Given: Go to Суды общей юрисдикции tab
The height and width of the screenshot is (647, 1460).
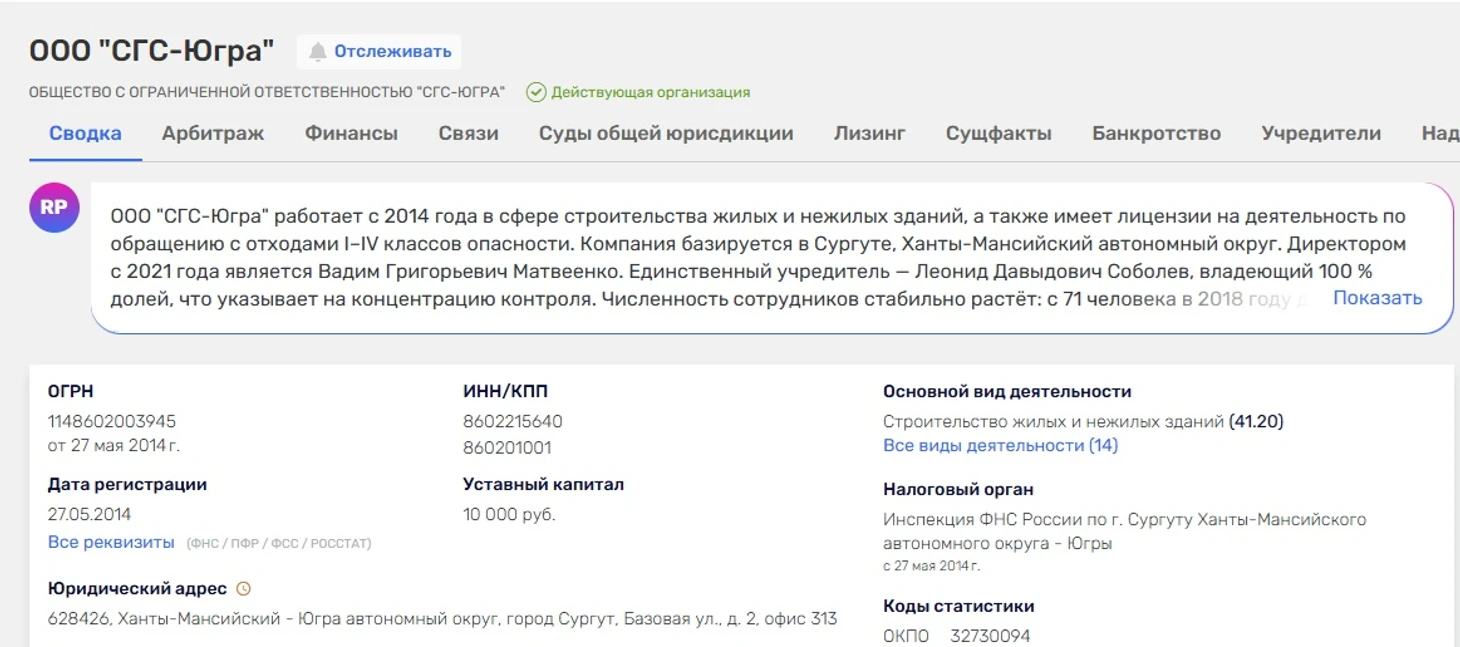Looking at the screenshot, I should [x=666, y=133].
